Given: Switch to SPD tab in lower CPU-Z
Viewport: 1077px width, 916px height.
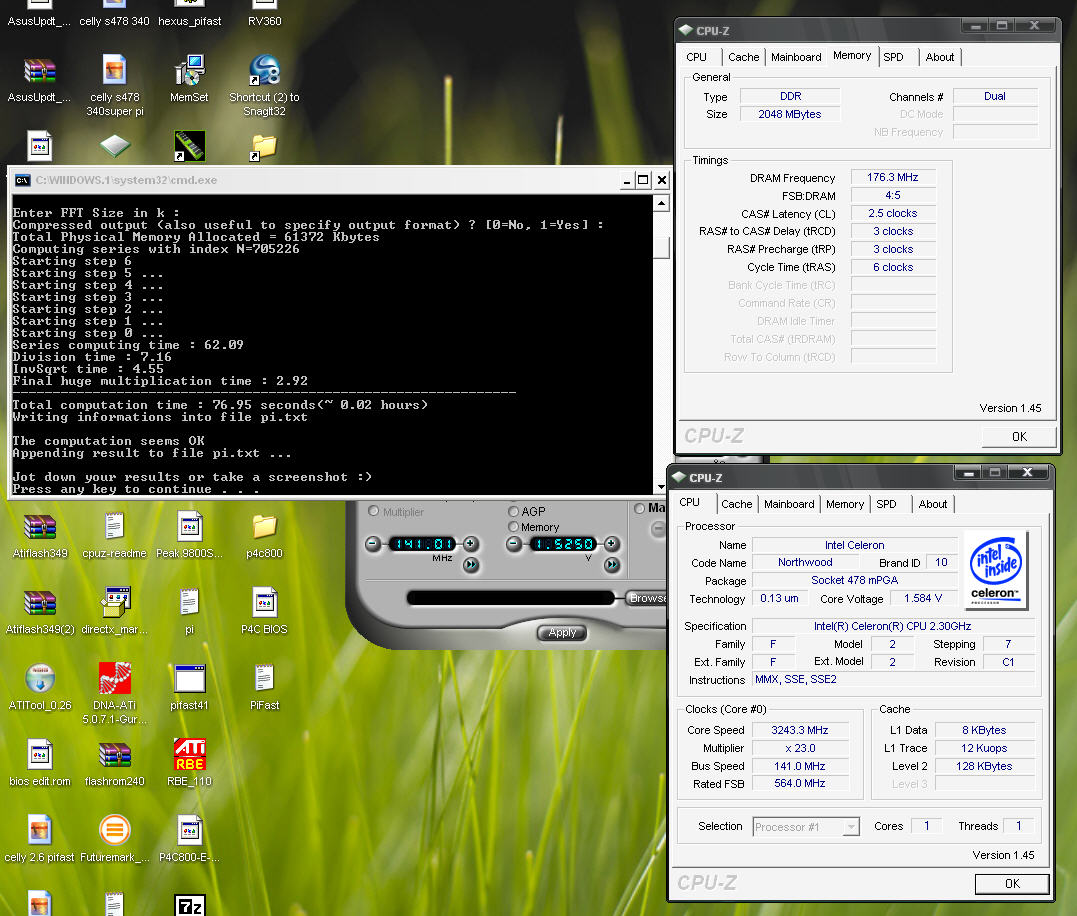Looking at the screenshot, I should 886,504.
